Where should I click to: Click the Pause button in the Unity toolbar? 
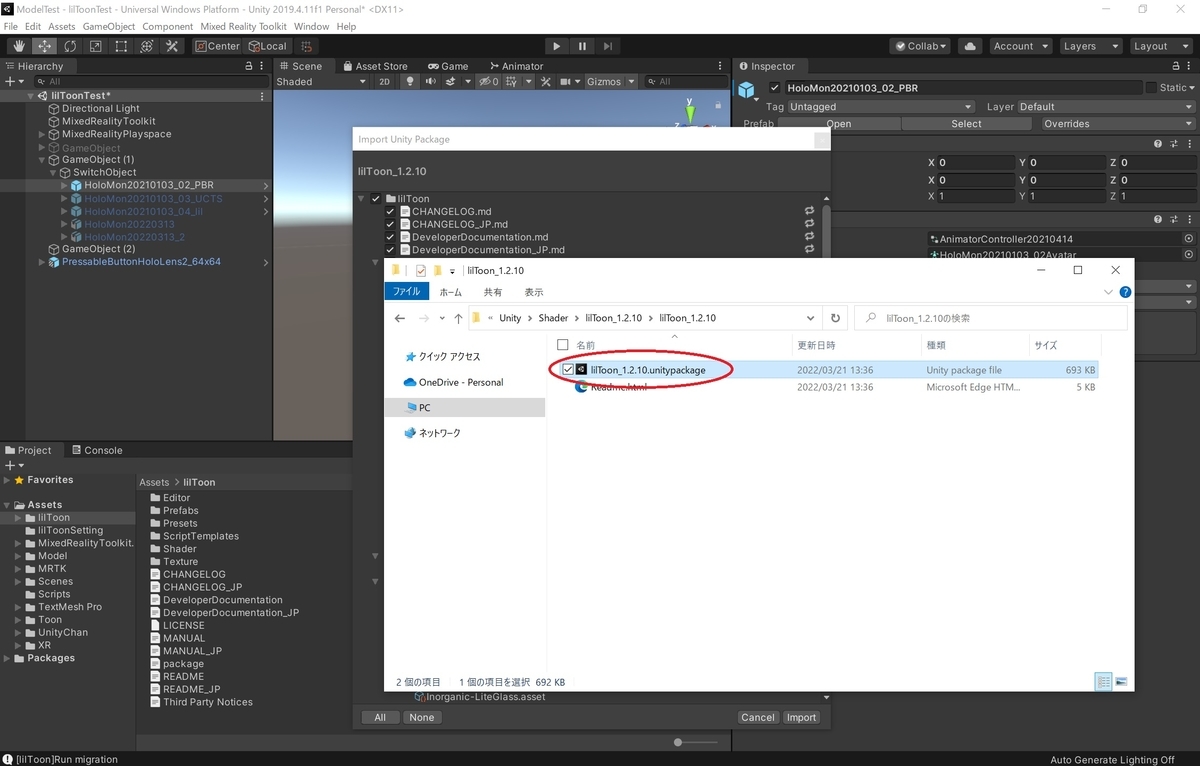(x=582, y=46)
